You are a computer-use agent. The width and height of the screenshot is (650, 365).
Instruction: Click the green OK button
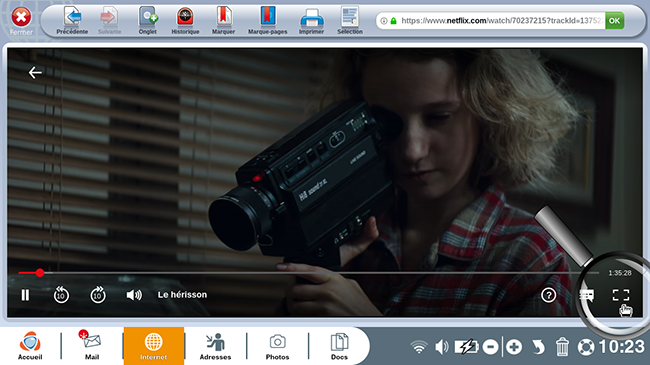pyautogui.click(x=614, y=21)
